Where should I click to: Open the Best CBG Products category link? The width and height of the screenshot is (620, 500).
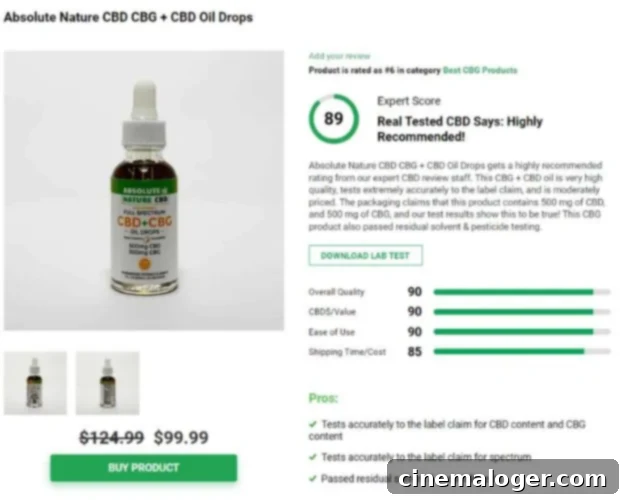coord(480,70)
